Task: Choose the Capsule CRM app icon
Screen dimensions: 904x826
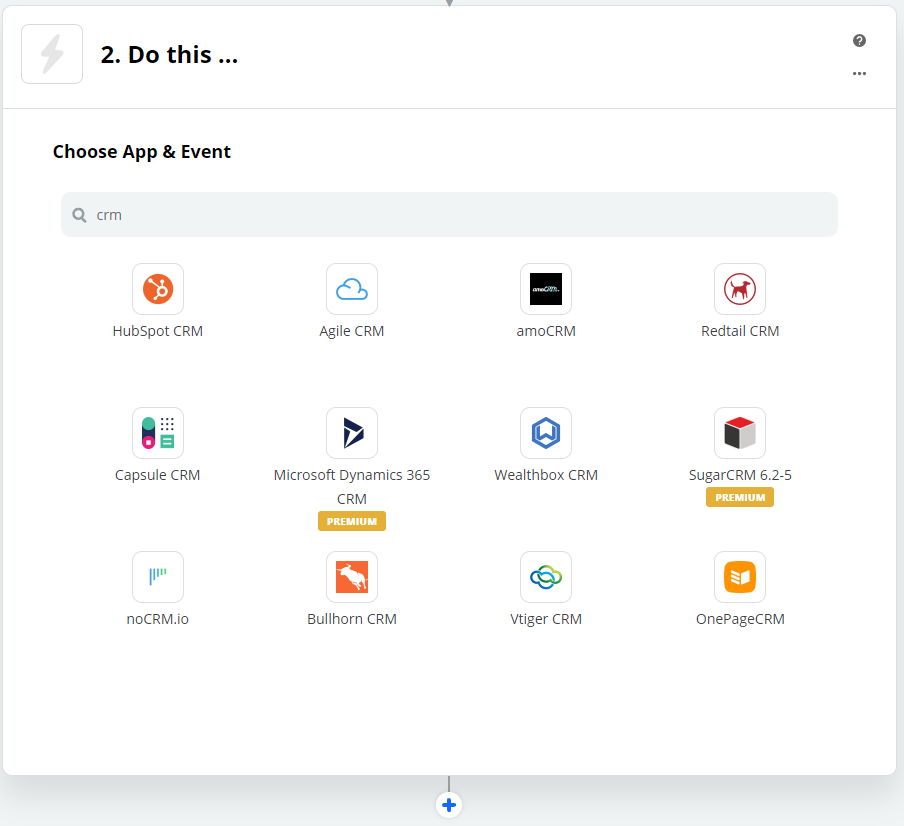Action: (x=157, y=433)
